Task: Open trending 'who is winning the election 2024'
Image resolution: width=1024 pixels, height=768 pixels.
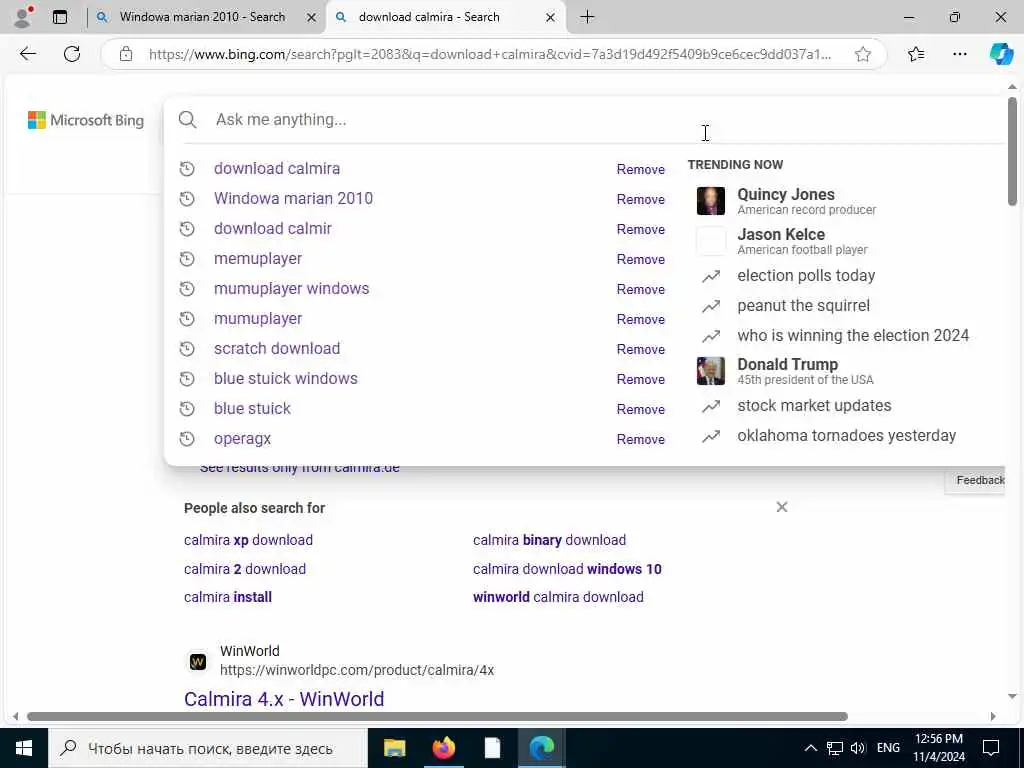Action: pos(853,336)
